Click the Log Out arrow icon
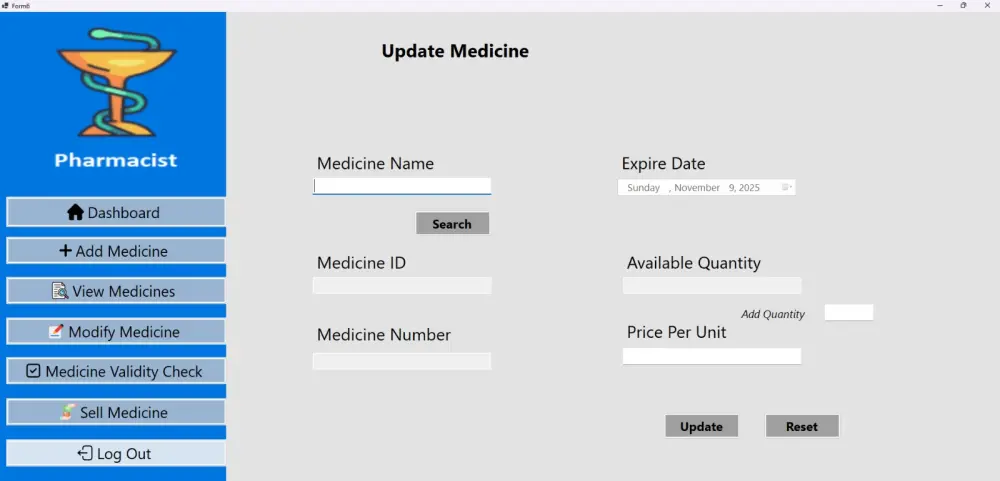Screen dimensions: 1000x481 85,453
